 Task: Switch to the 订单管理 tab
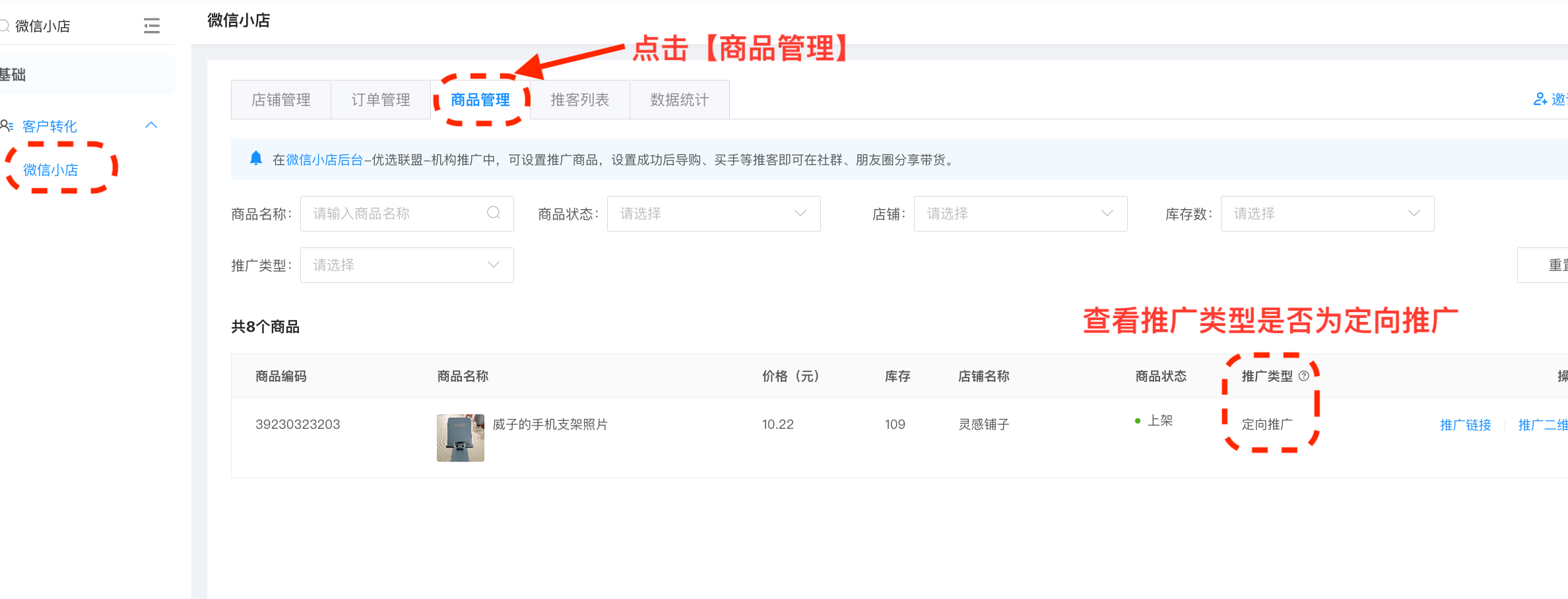click(380, 100)
